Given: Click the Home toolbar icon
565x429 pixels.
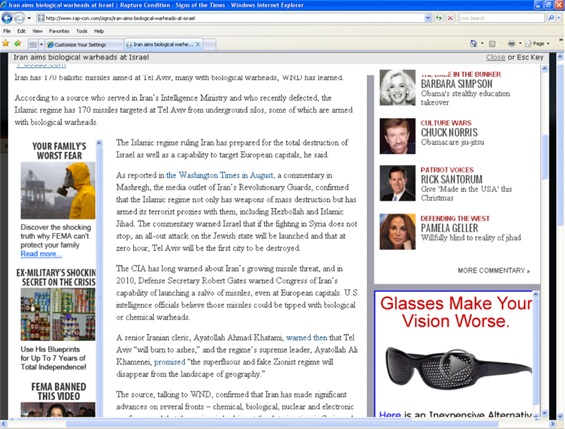Looking at the screenshot, I should [473, 44].
